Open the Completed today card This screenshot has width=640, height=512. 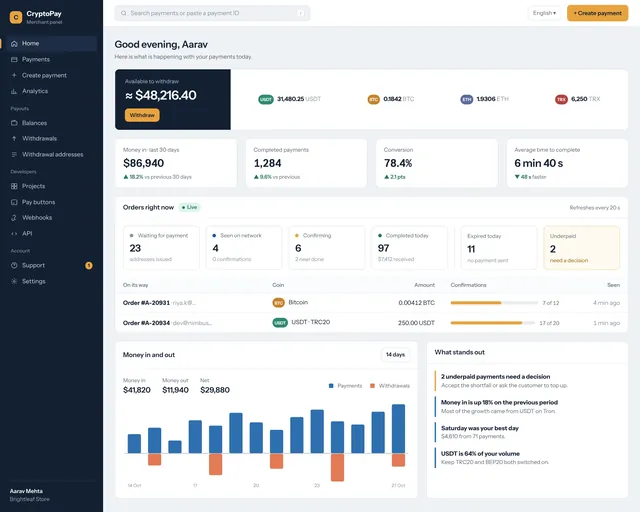pyautogui.click(x=409, y=247)
